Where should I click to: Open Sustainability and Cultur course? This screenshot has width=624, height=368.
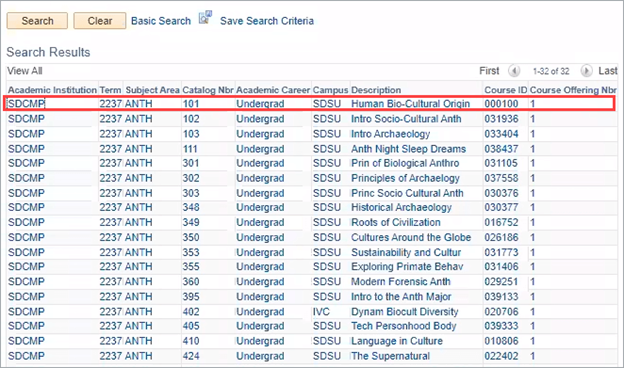406,253
